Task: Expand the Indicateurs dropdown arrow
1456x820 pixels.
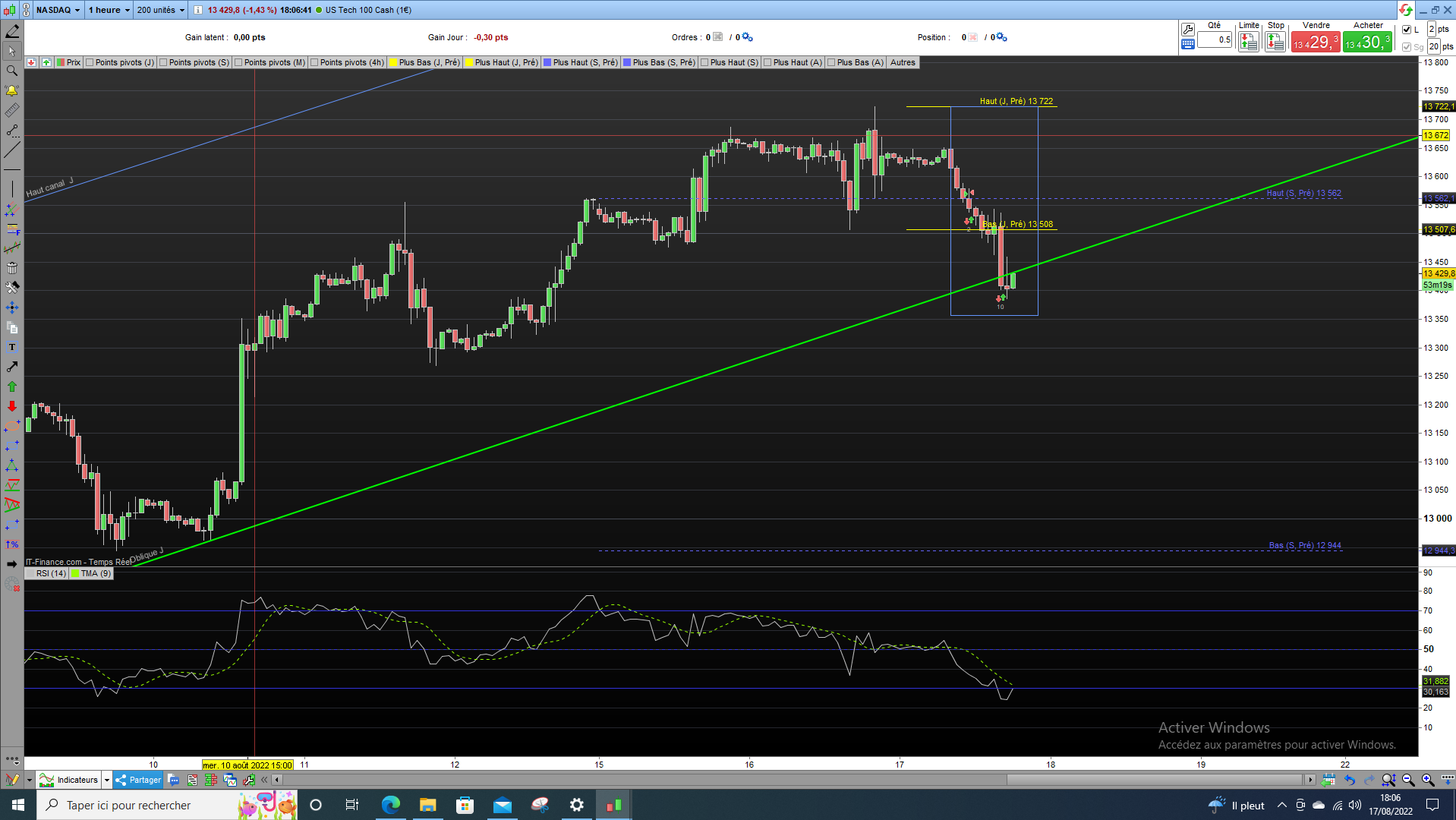Action: 107,780
